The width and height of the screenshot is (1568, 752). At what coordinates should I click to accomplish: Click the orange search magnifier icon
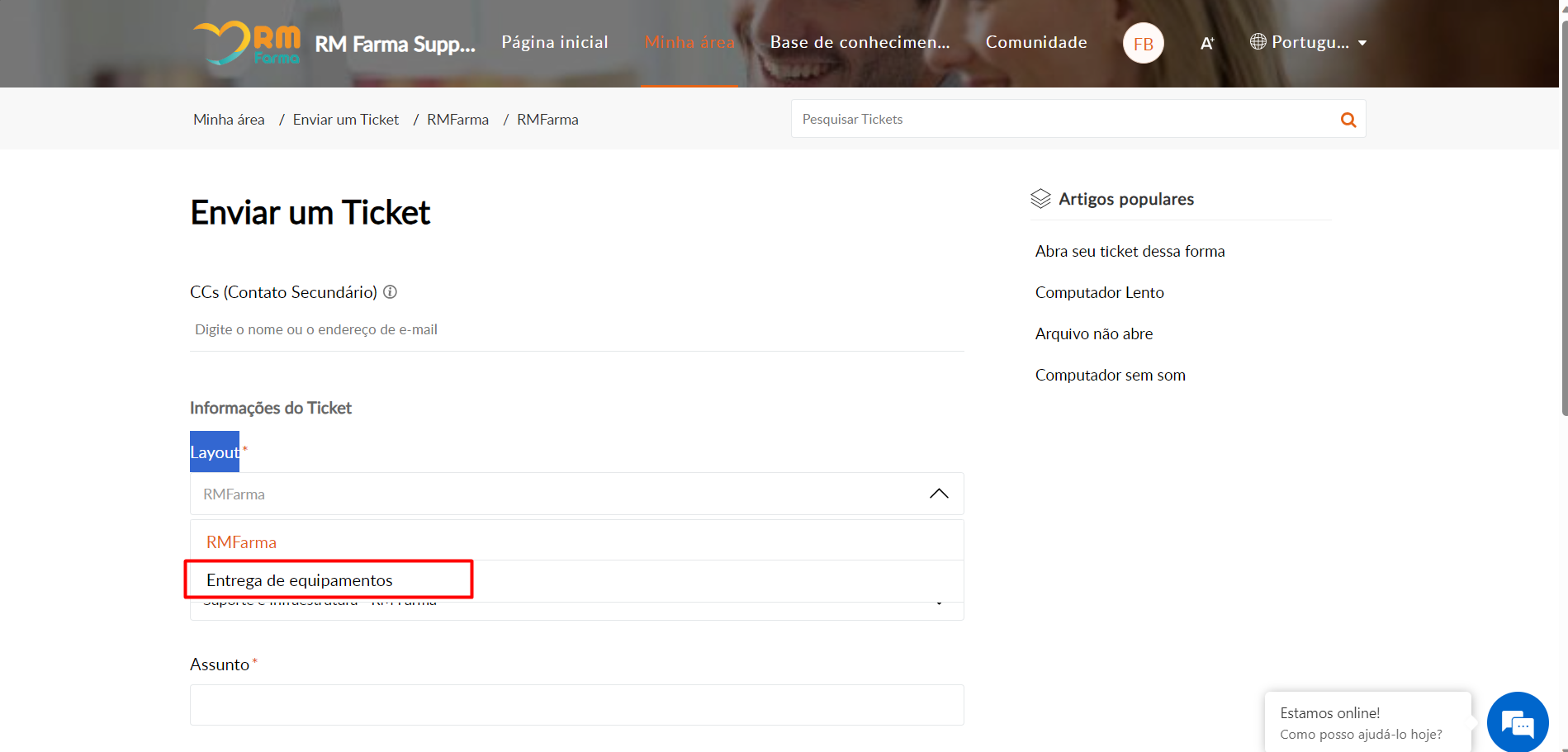click(1348, 120)
